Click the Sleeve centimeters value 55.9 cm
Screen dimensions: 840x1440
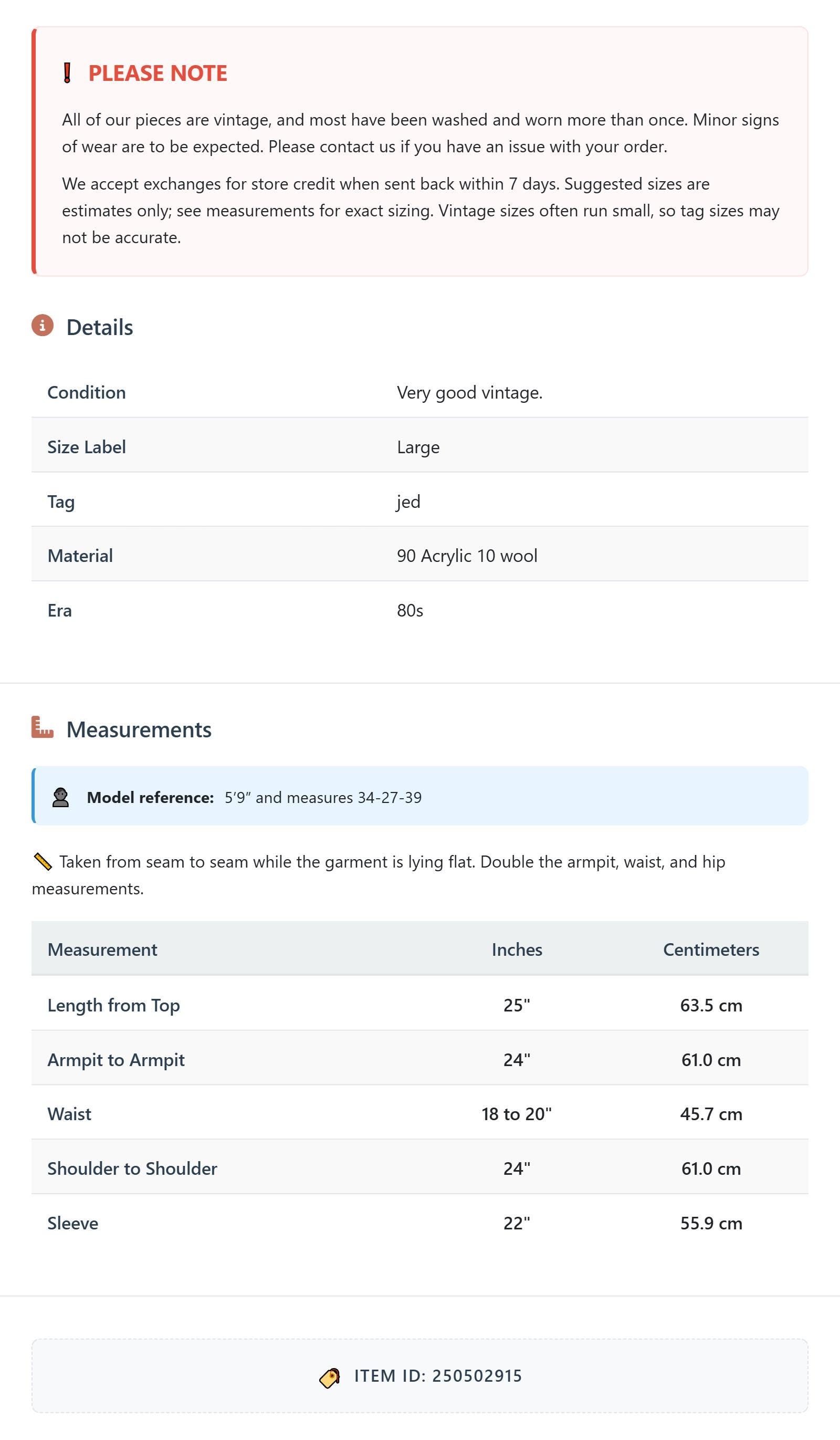click(x=711, y=1224)
